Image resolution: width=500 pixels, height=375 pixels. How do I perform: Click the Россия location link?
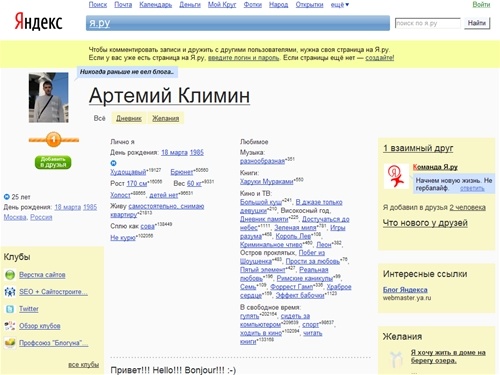41,217
